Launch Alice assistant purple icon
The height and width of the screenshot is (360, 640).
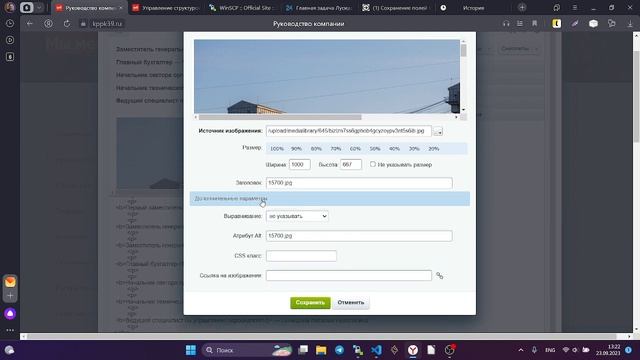10,313
